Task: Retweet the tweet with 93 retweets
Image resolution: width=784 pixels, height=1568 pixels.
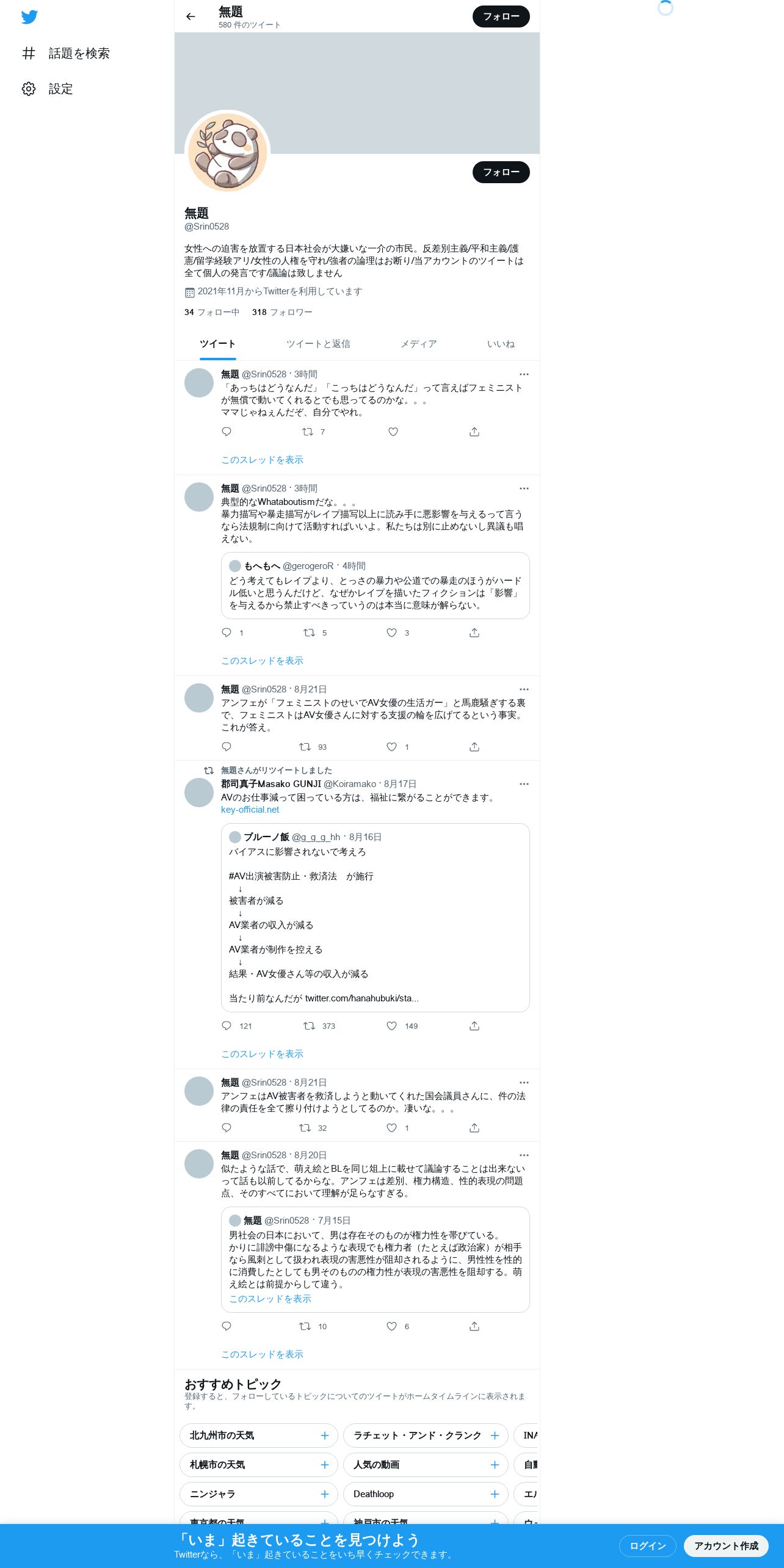Action: pyautogui.click(x=305, y=747)
